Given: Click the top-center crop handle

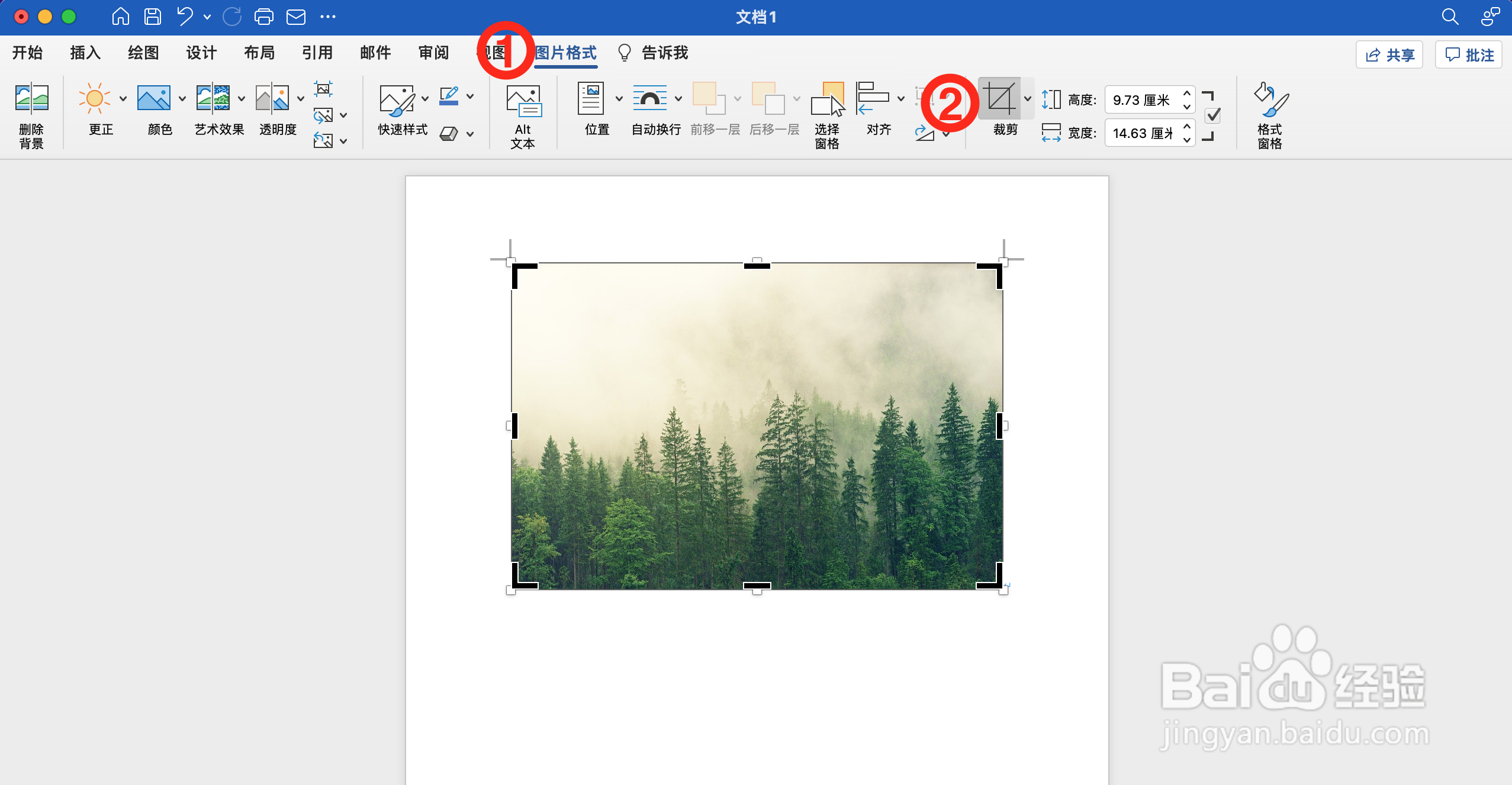Looking at the screenshot, I should click(757, 266).
